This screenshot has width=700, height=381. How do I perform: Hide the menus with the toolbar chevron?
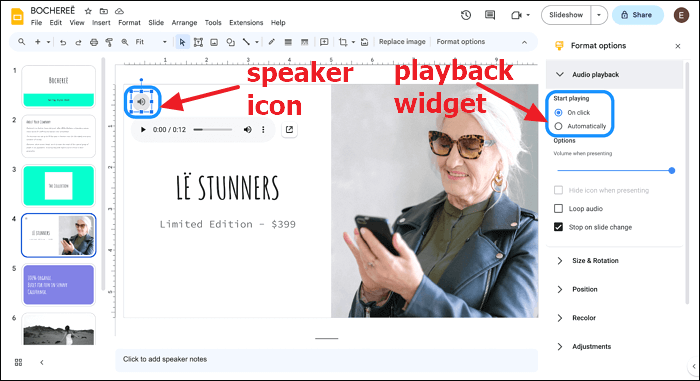(x=525, y=42)
